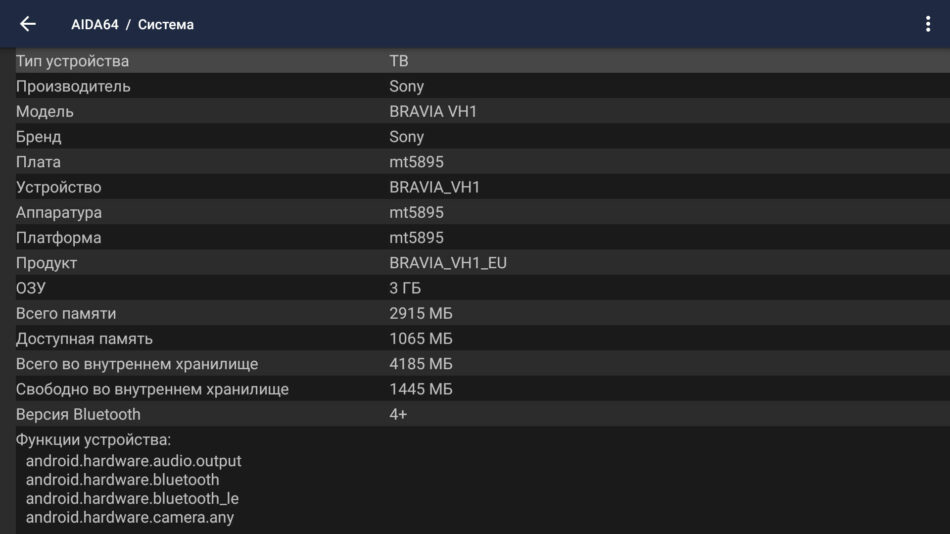Click the 1065 МБ available memory value
The image size is (950, 534).
(420, 339)
